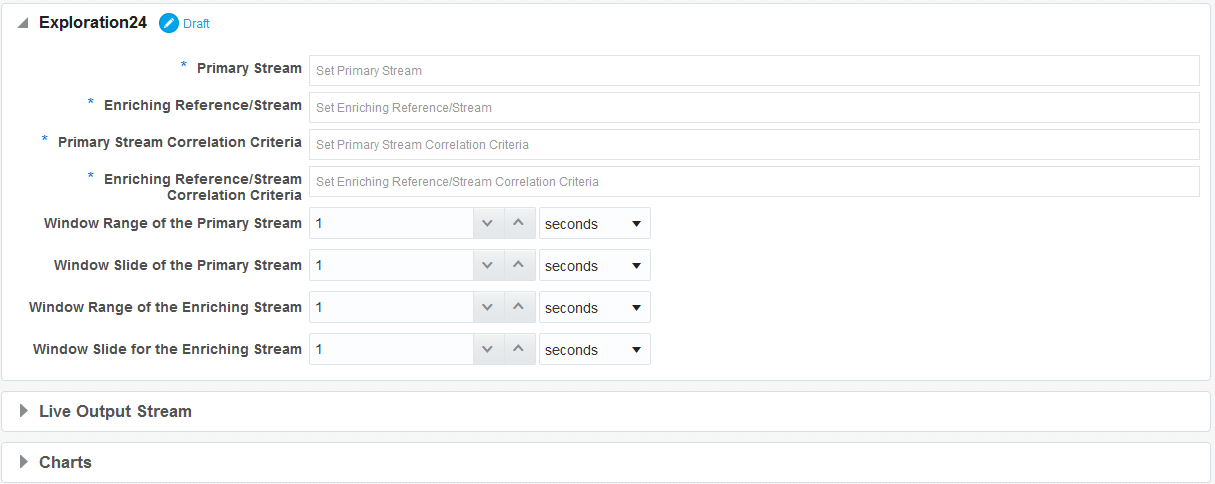This screenshot has width=1215, height=484.
Task: Open units dropdown for Enriching Stream Window Slide
Action: pyautogui.click(x=595, y=349)
